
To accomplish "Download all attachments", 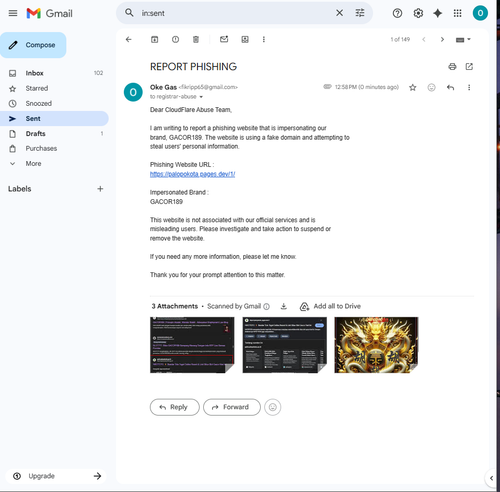I will coord(284,306).
